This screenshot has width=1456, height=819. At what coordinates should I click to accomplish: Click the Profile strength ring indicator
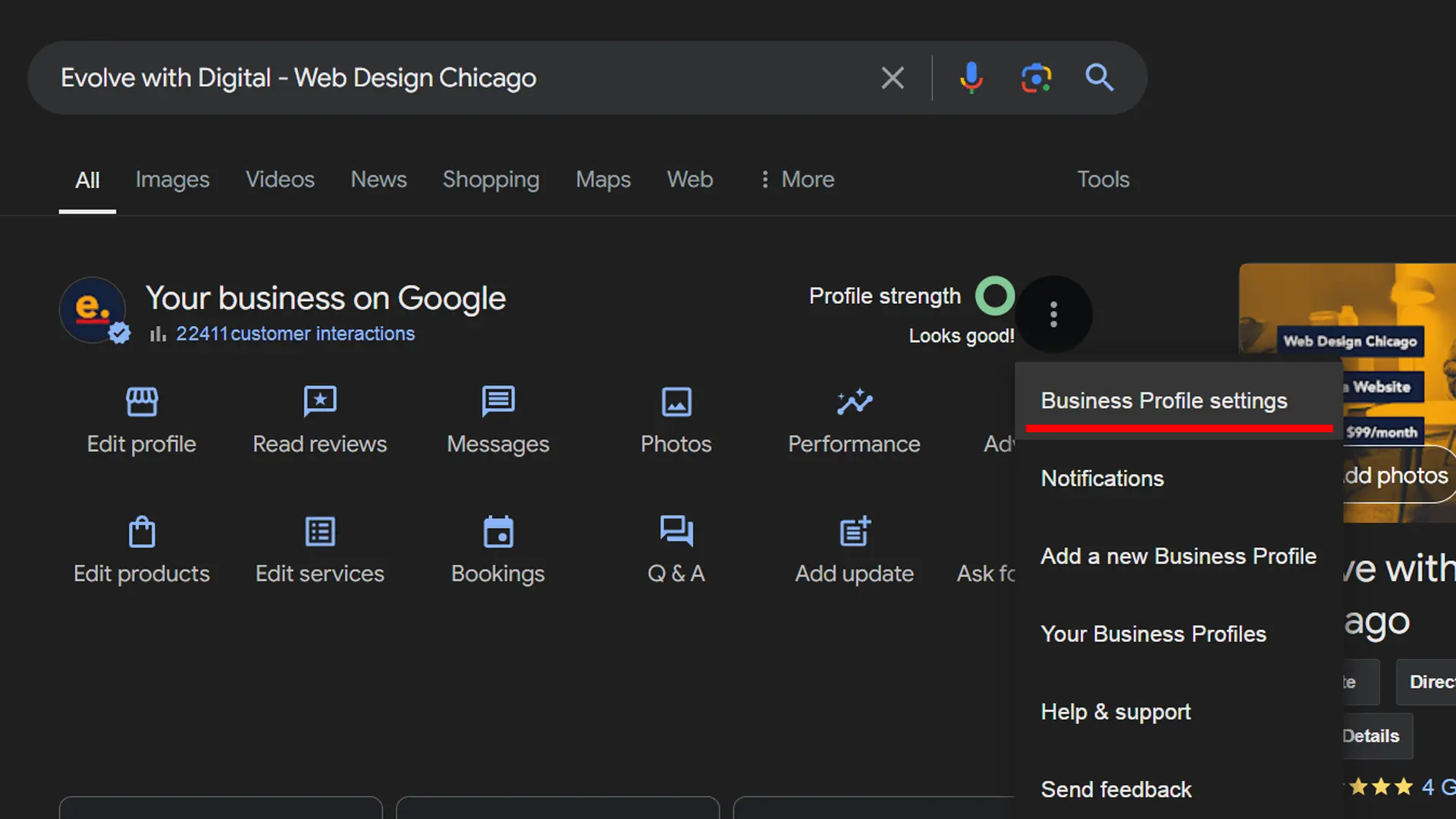pyautogui.click(x=994, y=296)
